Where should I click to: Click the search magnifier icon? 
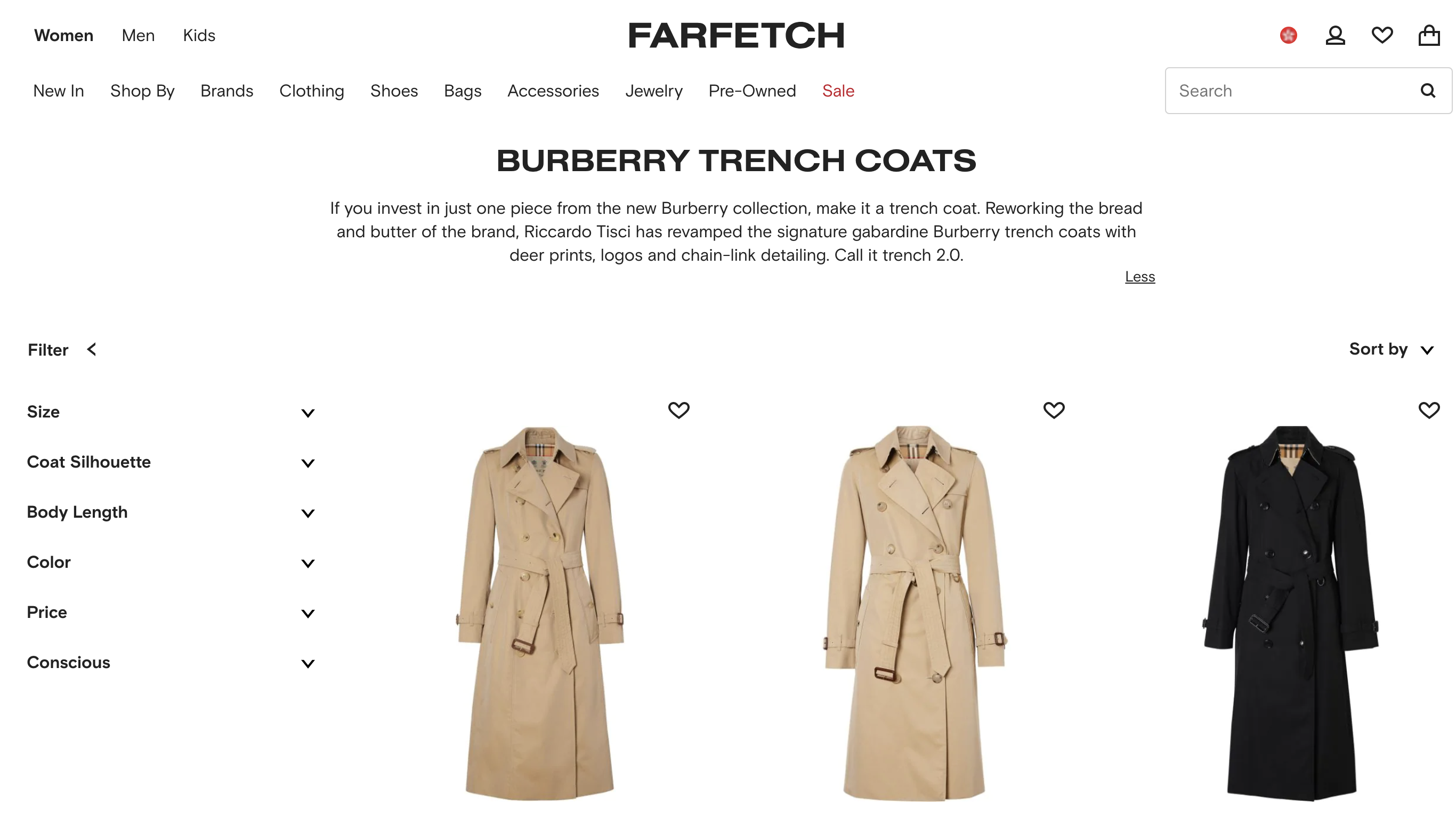click(x=1427, y=91)
